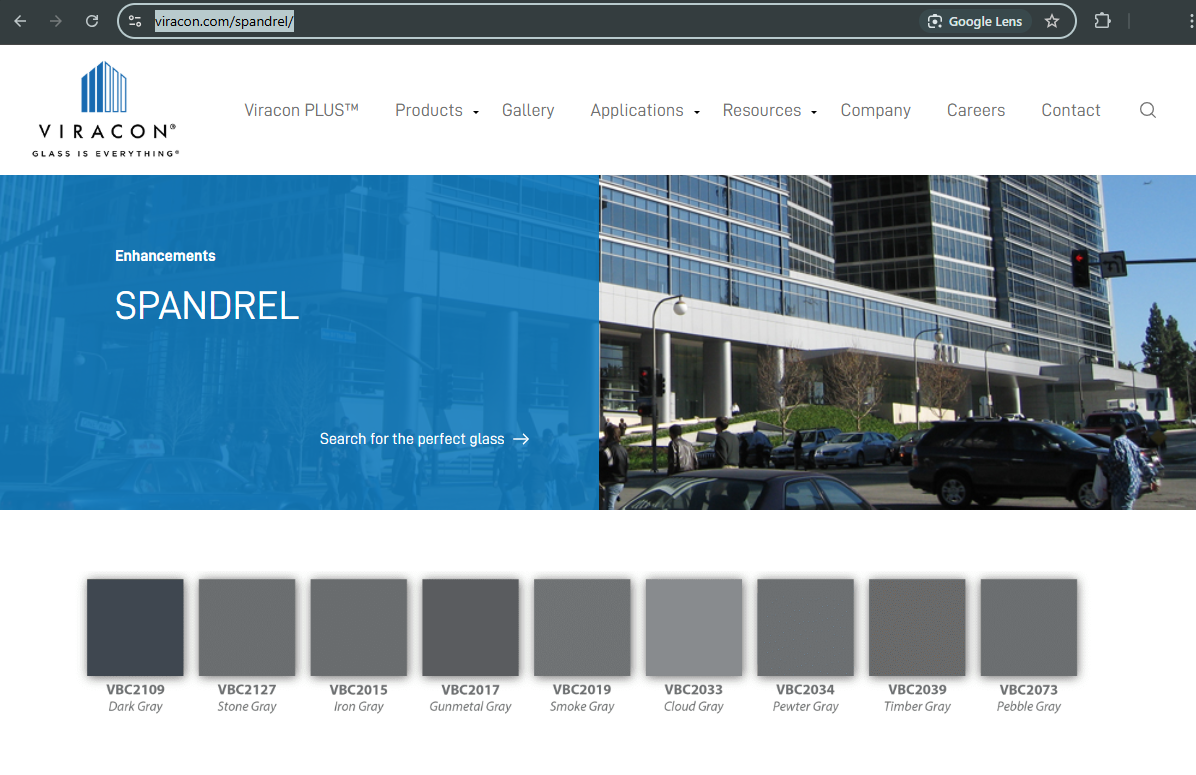
Task: Choose the VBC2039 Timber Gray swatch
Action: pos(917,627)
